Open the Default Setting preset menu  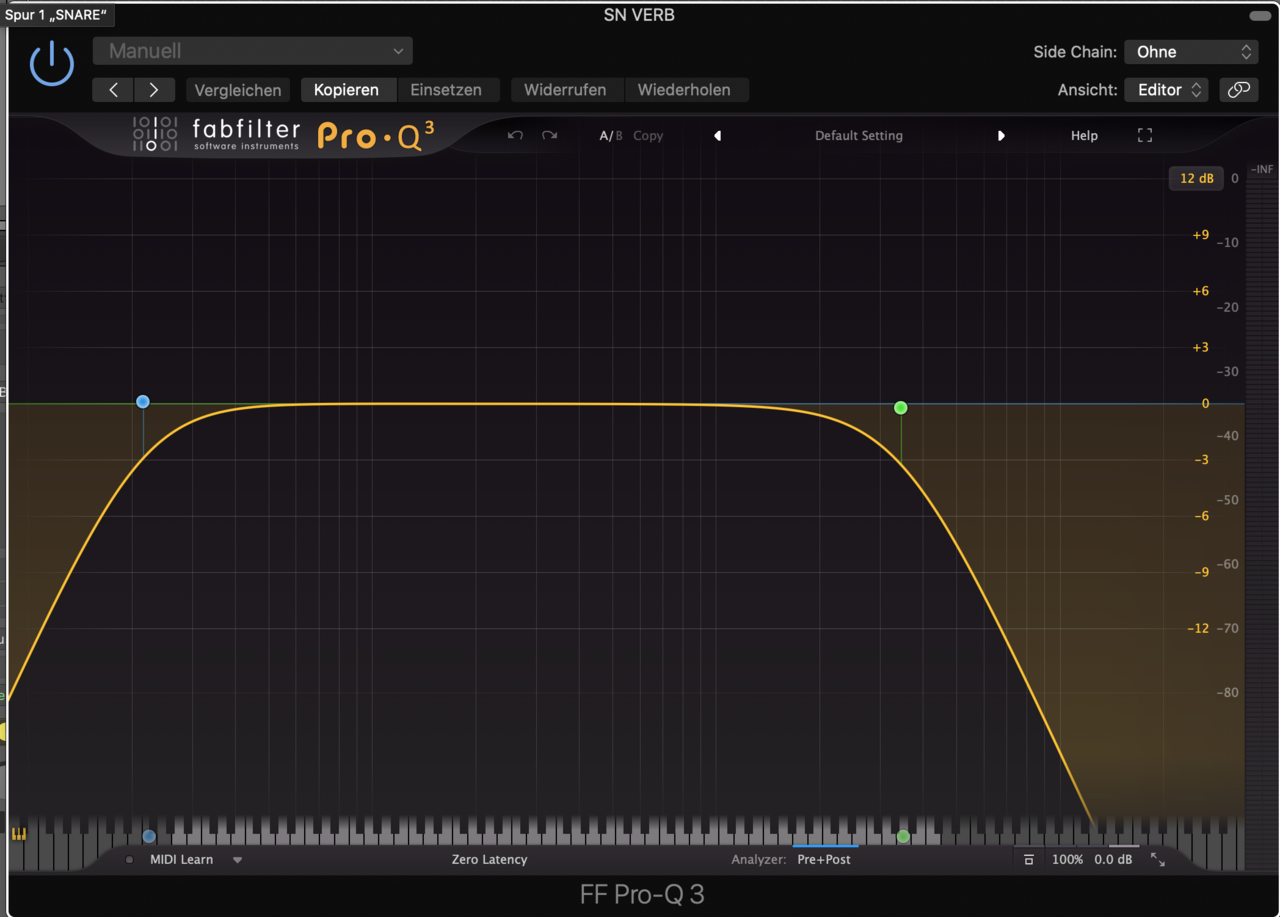pos(858,136)
